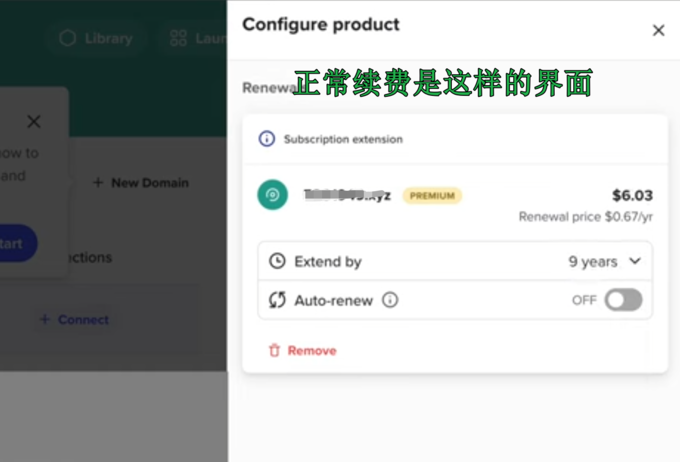Click the red trash can icon
Screen dimensions: 680x462
click(x=274, y=351)
